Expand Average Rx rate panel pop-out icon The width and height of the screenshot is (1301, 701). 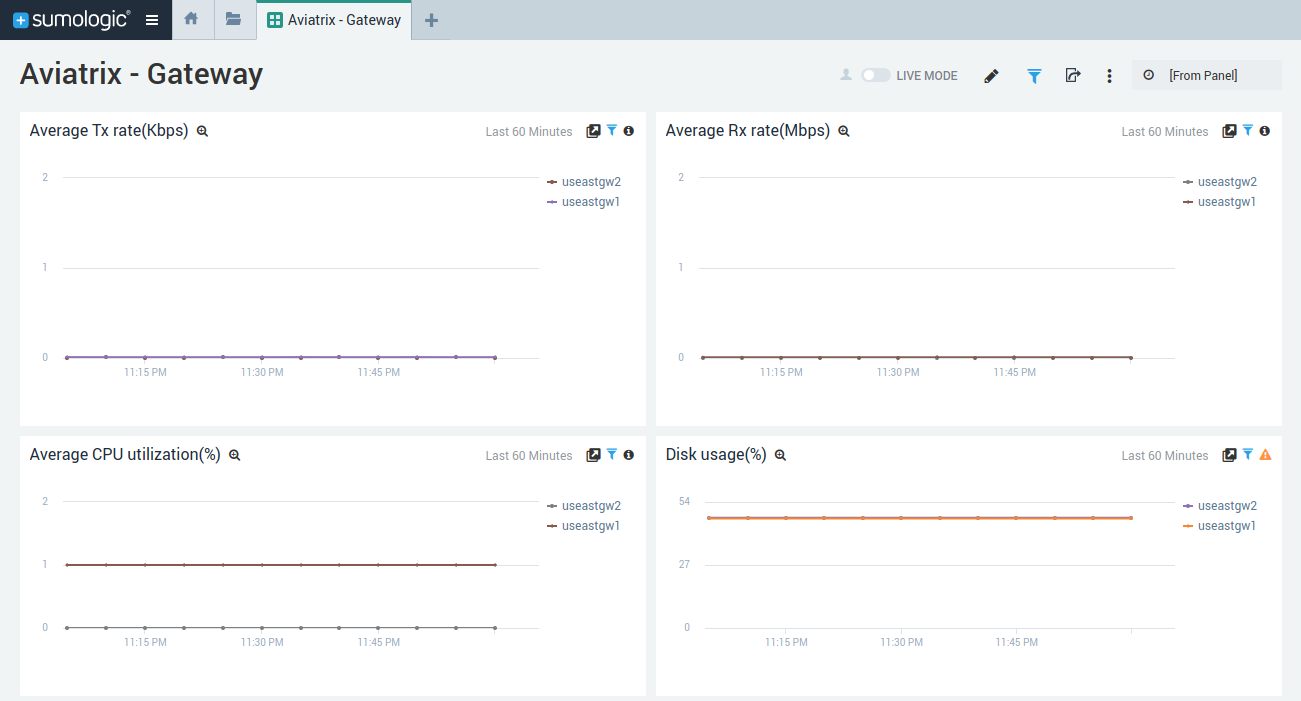tap(1229, 131)
